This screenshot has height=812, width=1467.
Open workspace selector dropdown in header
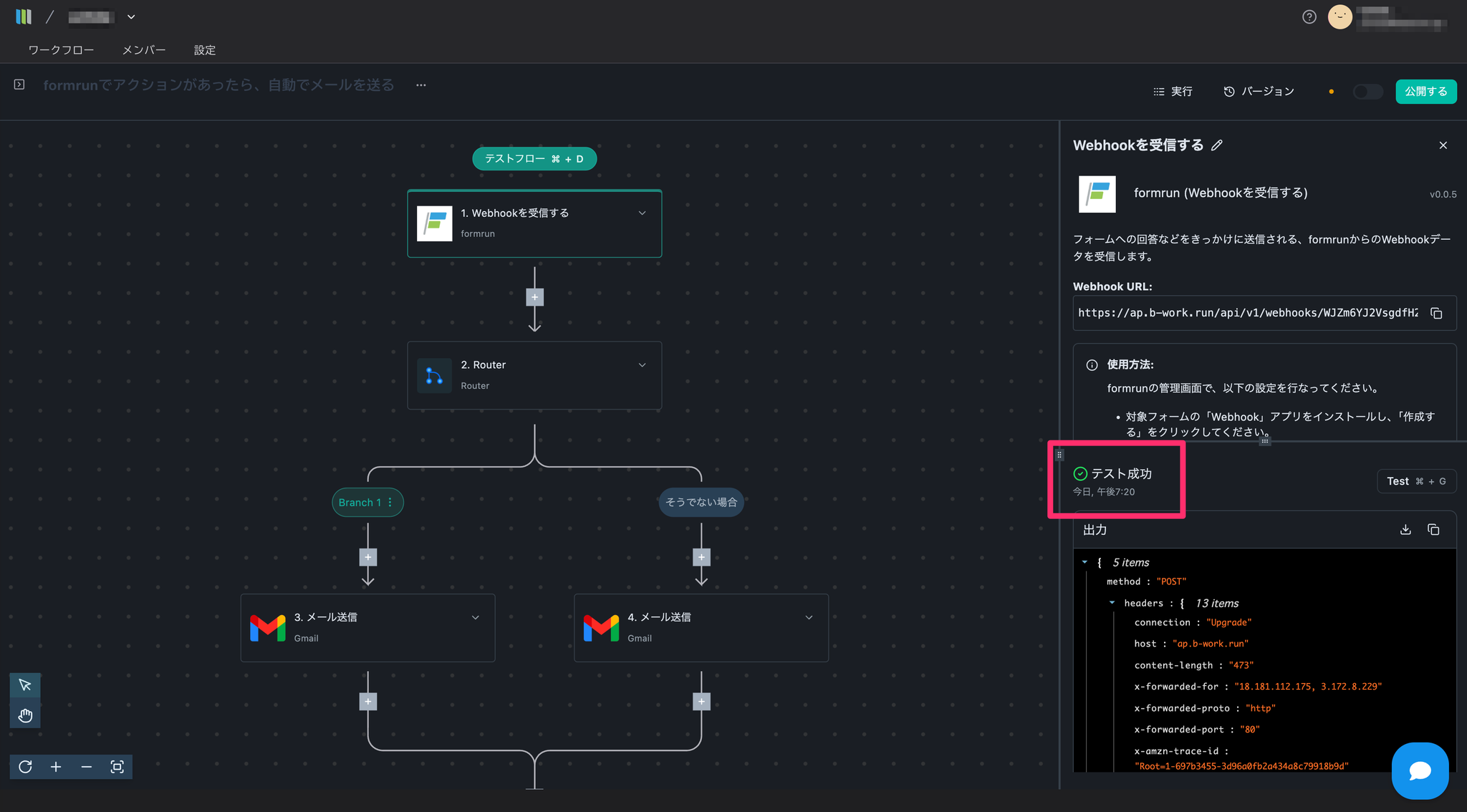point(131,17)
